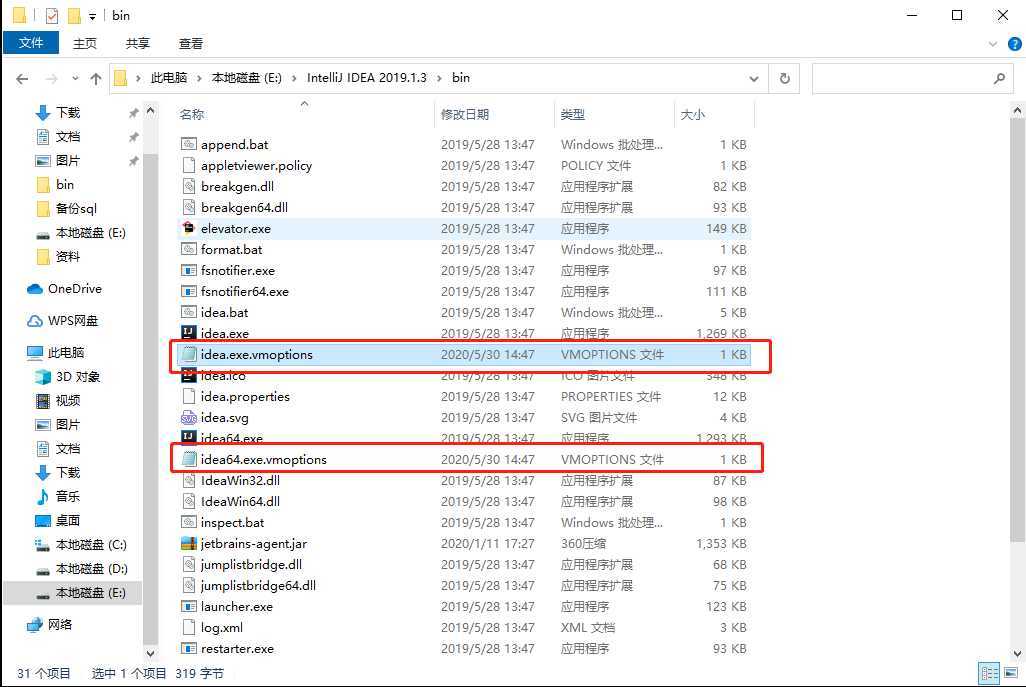The height and width of the screenshot is (687, 1026).
Task: Click 此电脑 in the address path
Action: [169, 78]
